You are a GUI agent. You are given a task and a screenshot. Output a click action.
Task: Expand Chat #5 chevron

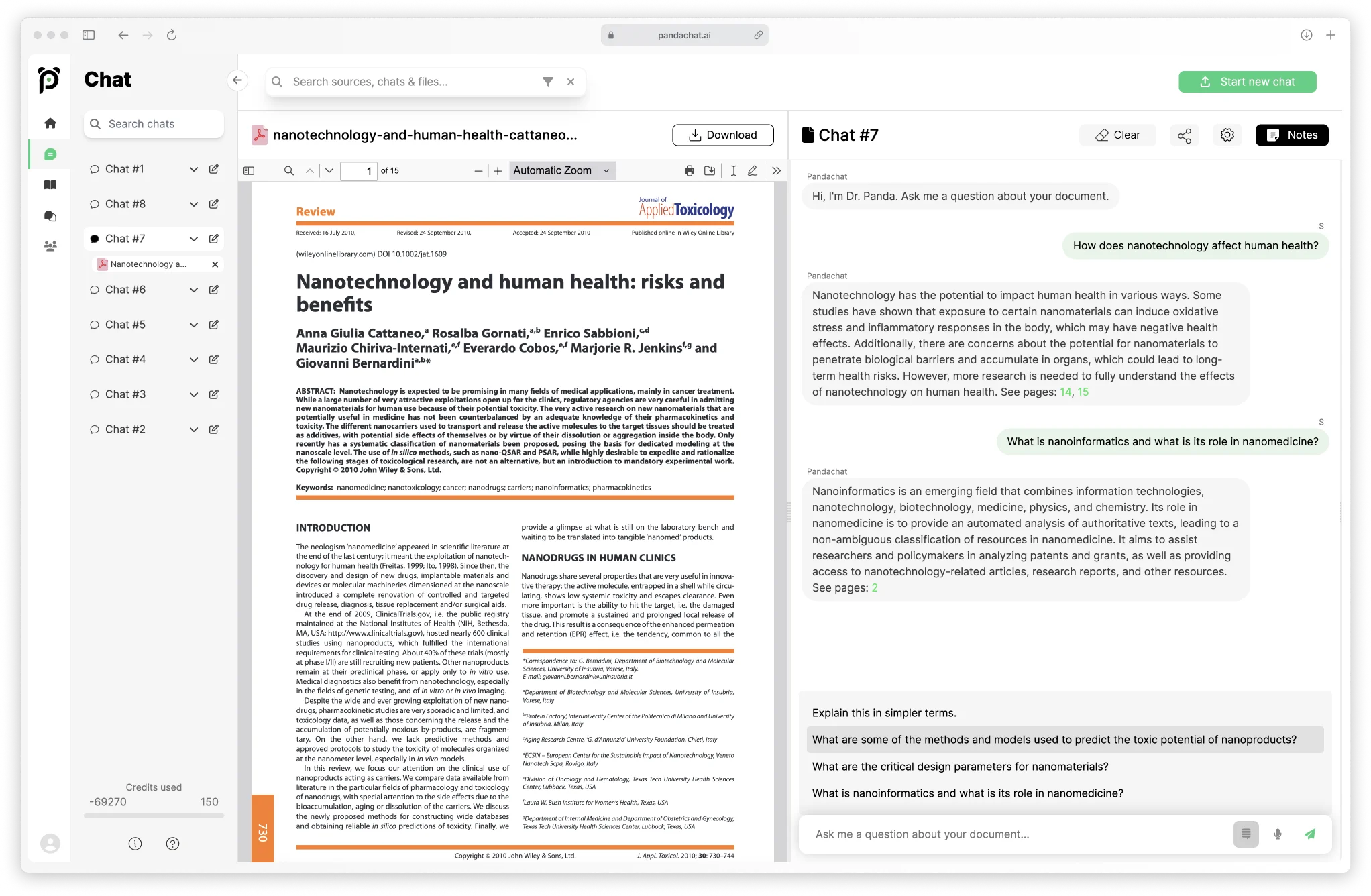194,325
